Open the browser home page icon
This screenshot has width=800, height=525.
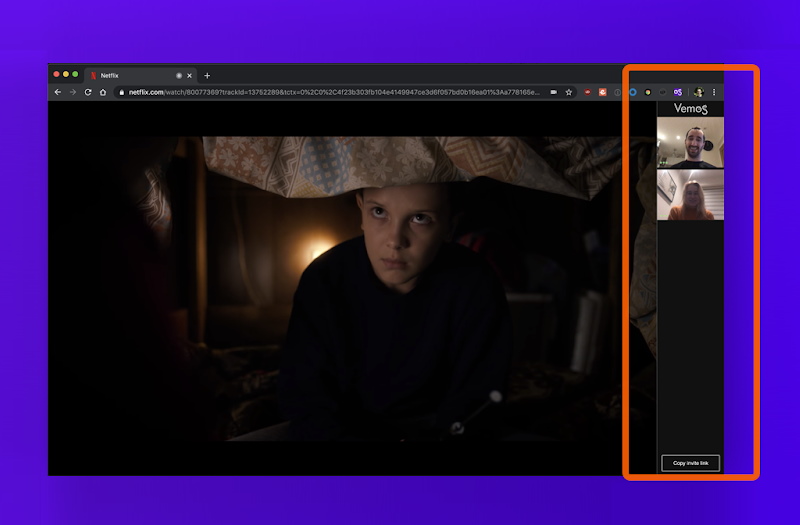[103, 92]
